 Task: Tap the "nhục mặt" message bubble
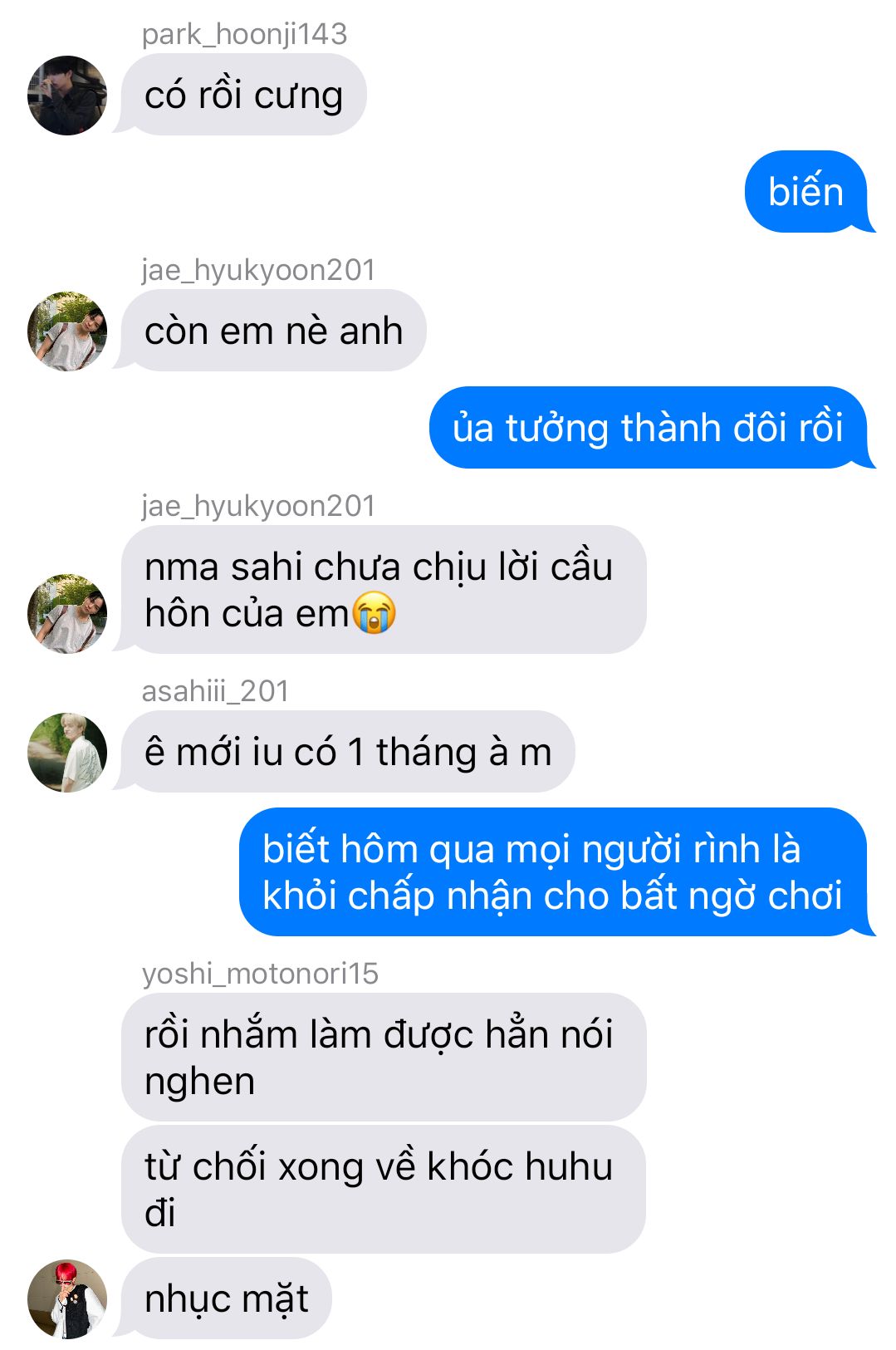click(x=226, y=1298)
